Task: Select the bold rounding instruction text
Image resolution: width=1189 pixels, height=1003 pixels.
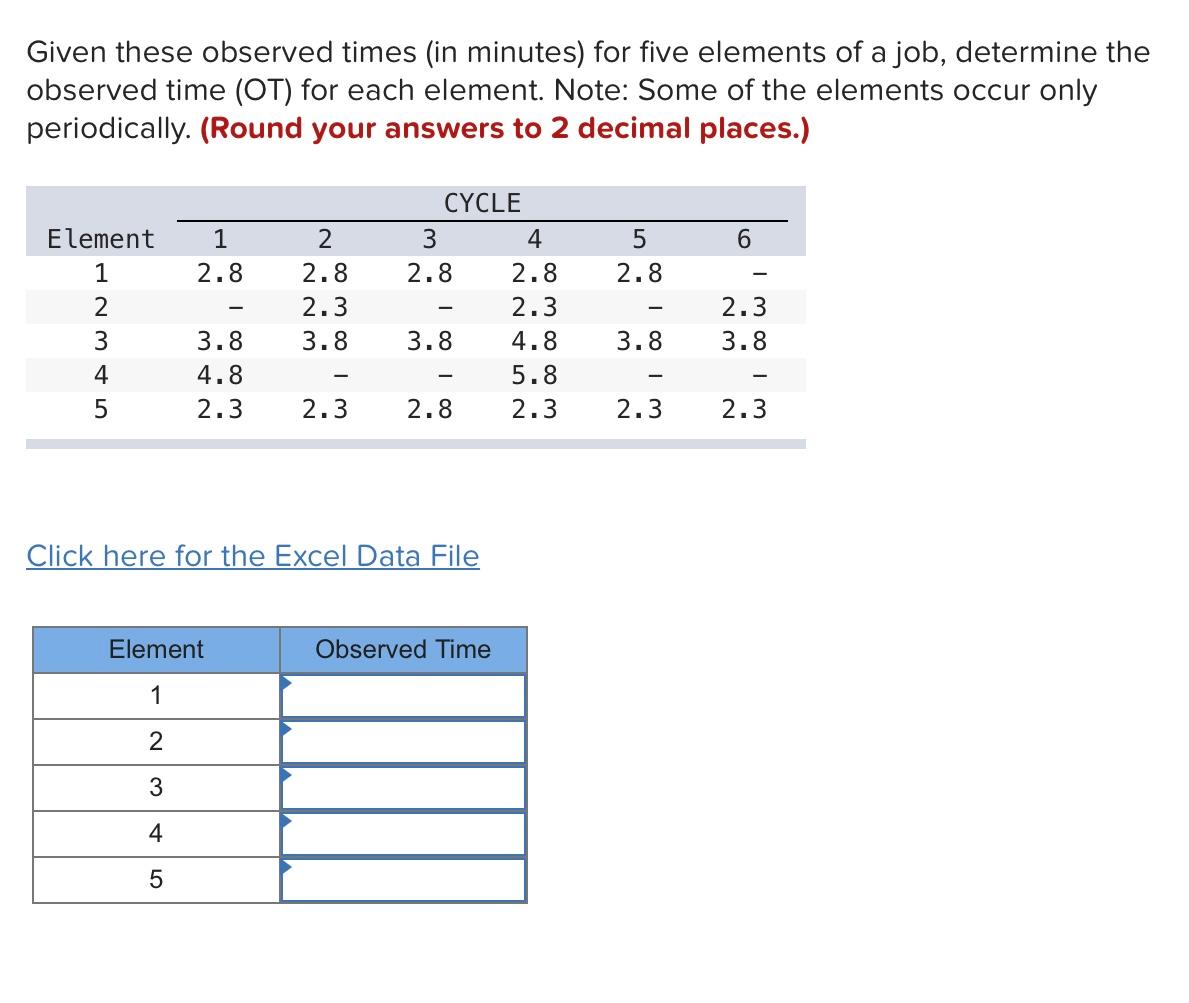Action: tap(504, 128)
